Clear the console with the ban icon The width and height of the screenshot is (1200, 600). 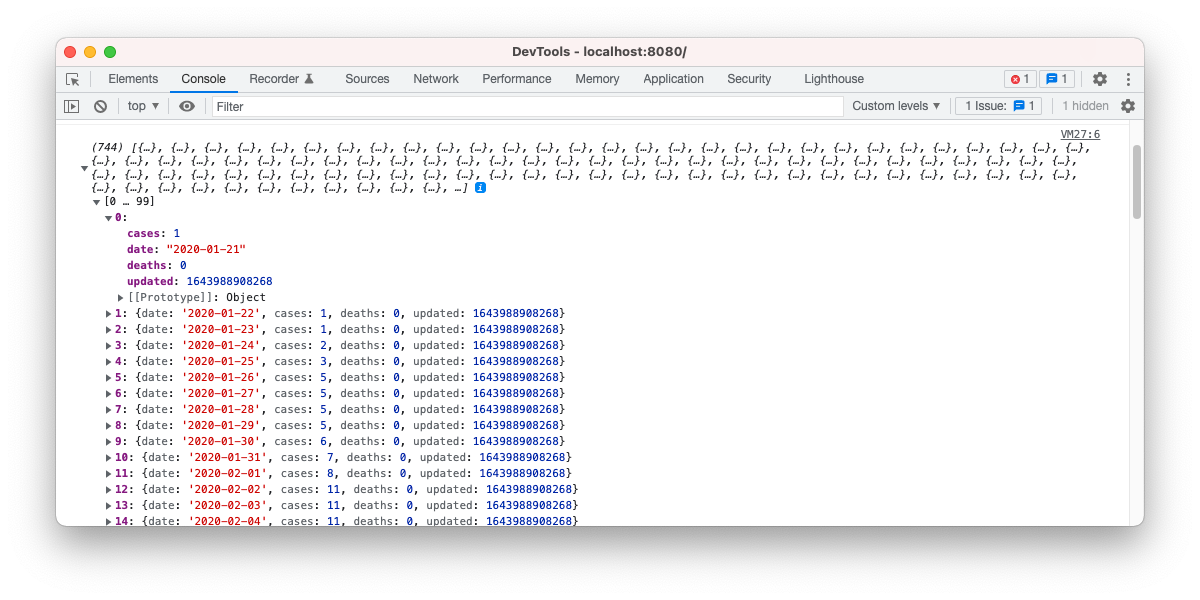pos(100,106)
